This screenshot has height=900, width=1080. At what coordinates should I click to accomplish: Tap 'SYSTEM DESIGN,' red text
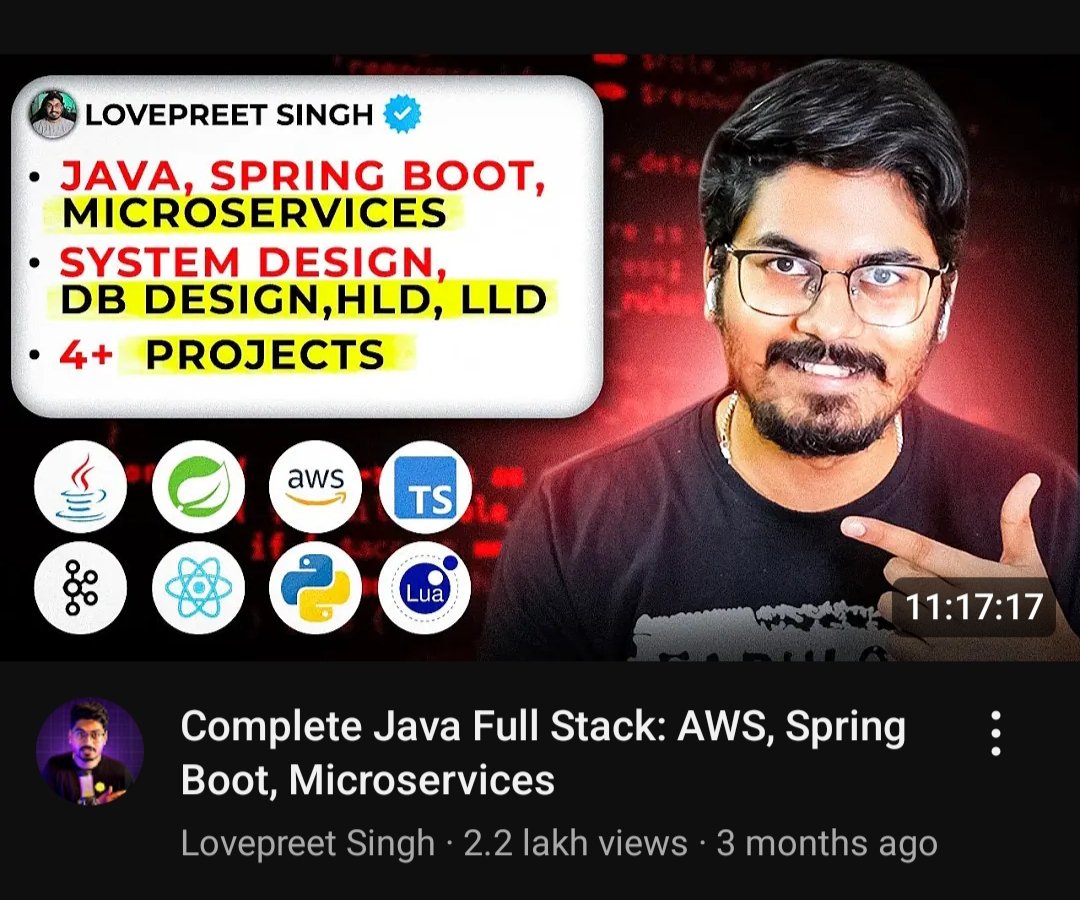[253, 262]
